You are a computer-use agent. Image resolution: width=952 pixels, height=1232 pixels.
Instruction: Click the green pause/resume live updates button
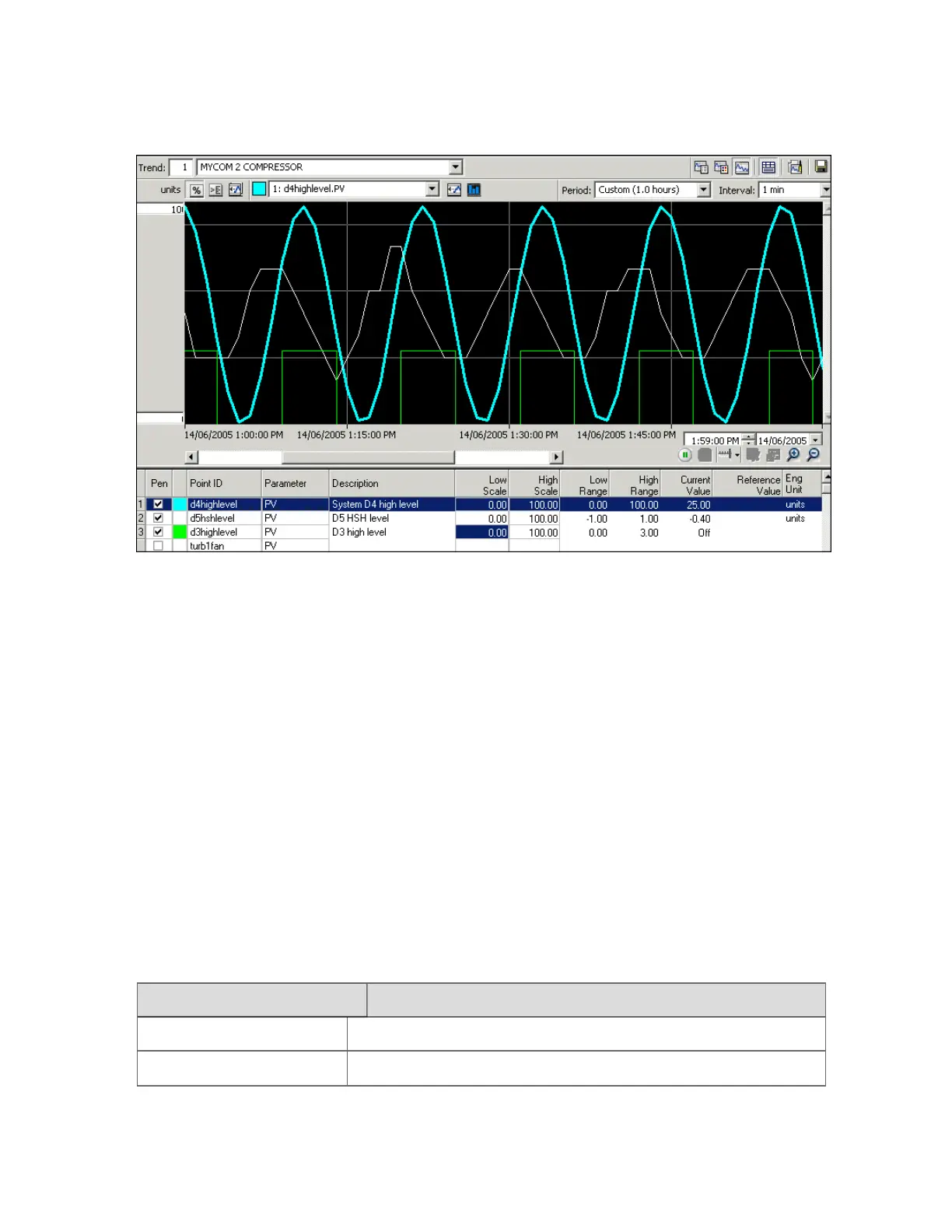[x=684, y=455]
